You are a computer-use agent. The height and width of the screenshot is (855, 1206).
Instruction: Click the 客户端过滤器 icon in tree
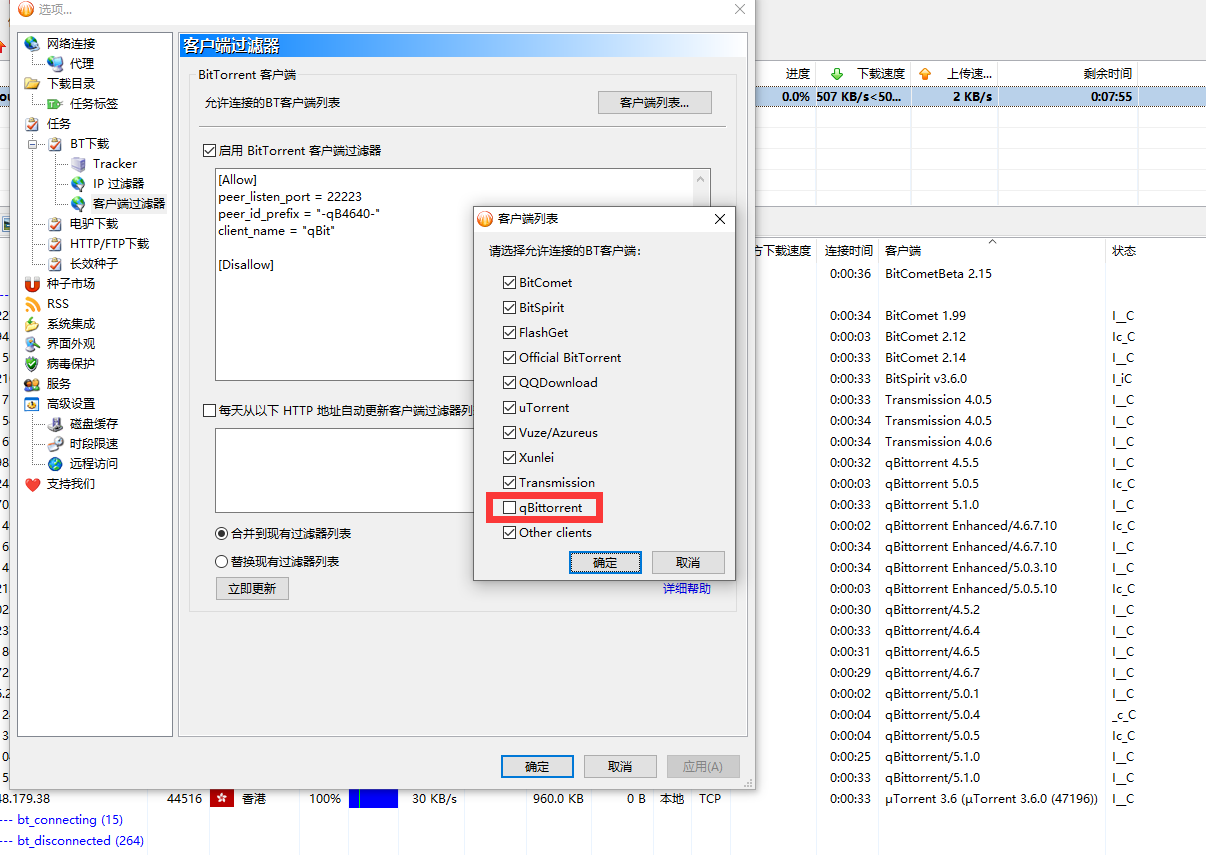tap(78, 204)
